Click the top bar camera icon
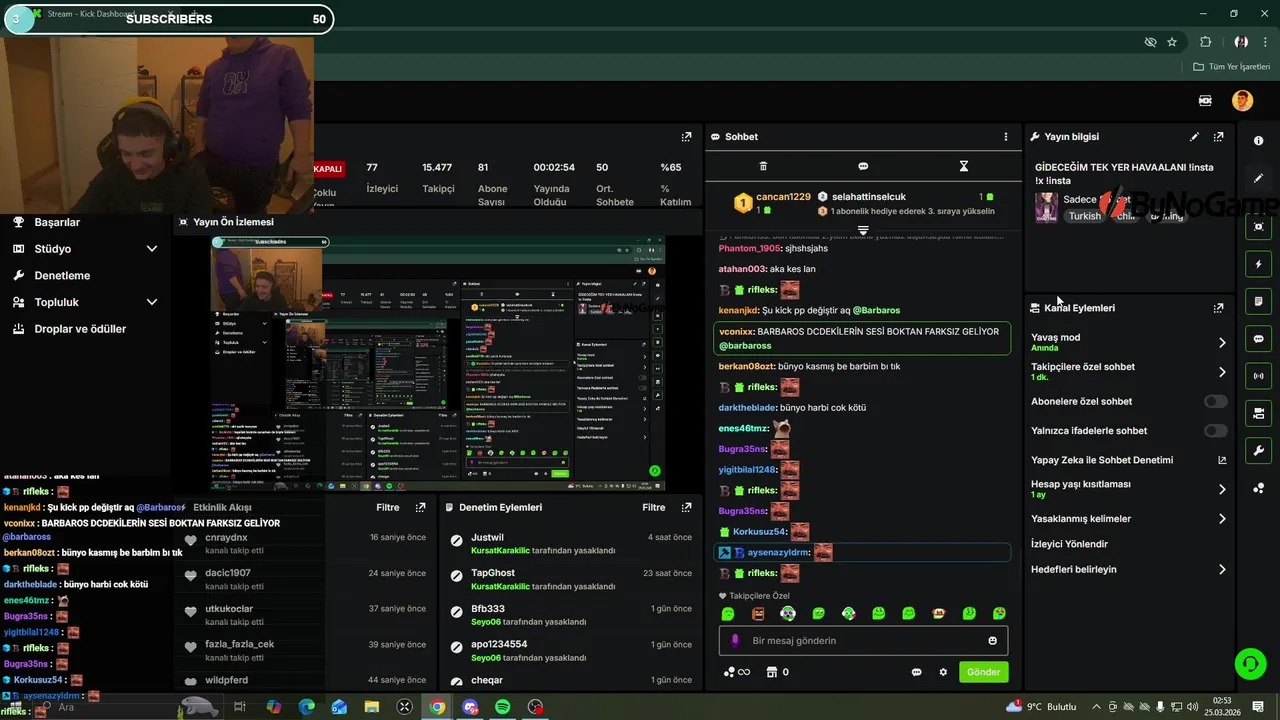Viewport: 1280px width, 720px height. click(x=1205, y=100)
